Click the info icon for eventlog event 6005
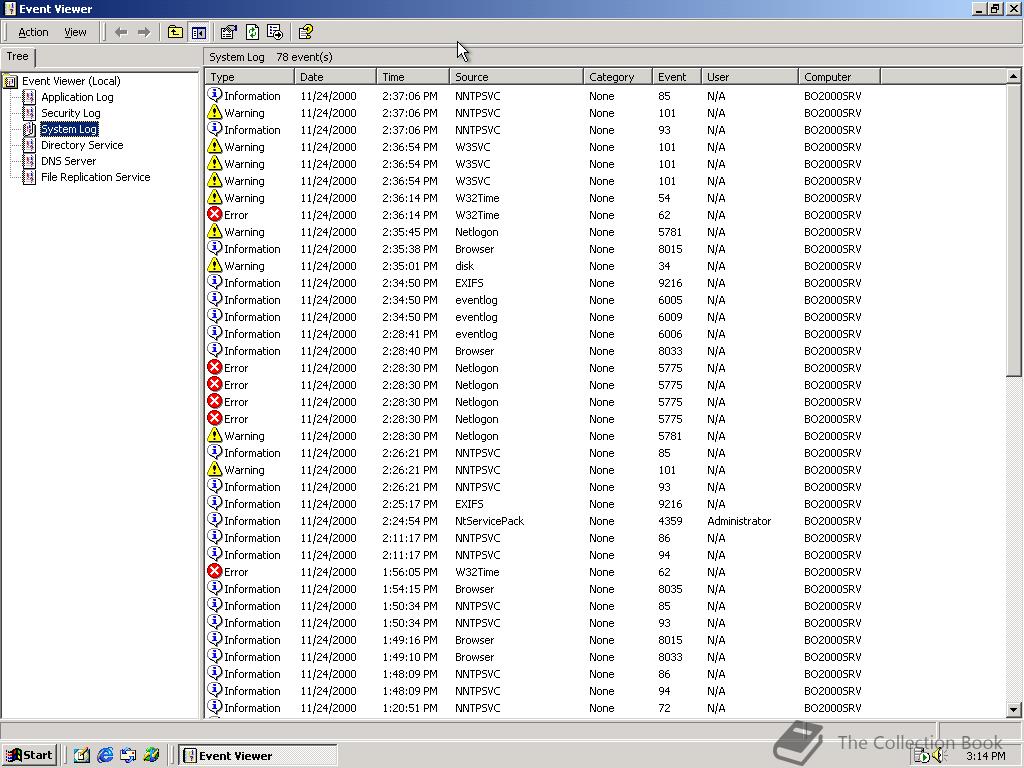 pyautogui.click(x=214, y=299)
